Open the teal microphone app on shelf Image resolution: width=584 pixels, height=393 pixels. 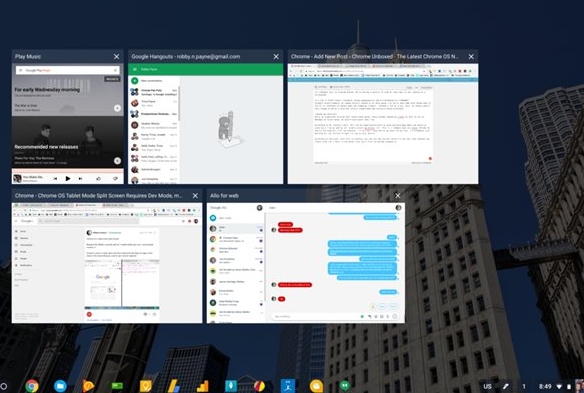coord(231,386)
